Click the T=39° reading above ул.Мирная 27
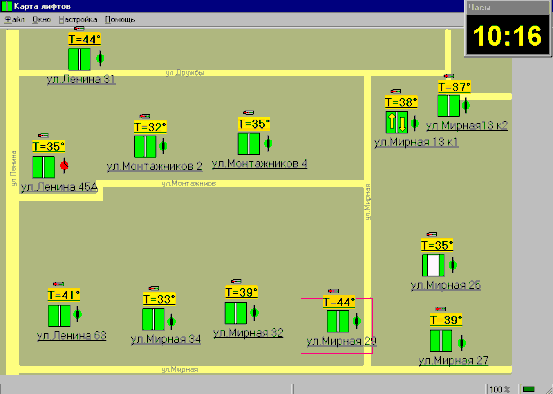 click(446, 320)
